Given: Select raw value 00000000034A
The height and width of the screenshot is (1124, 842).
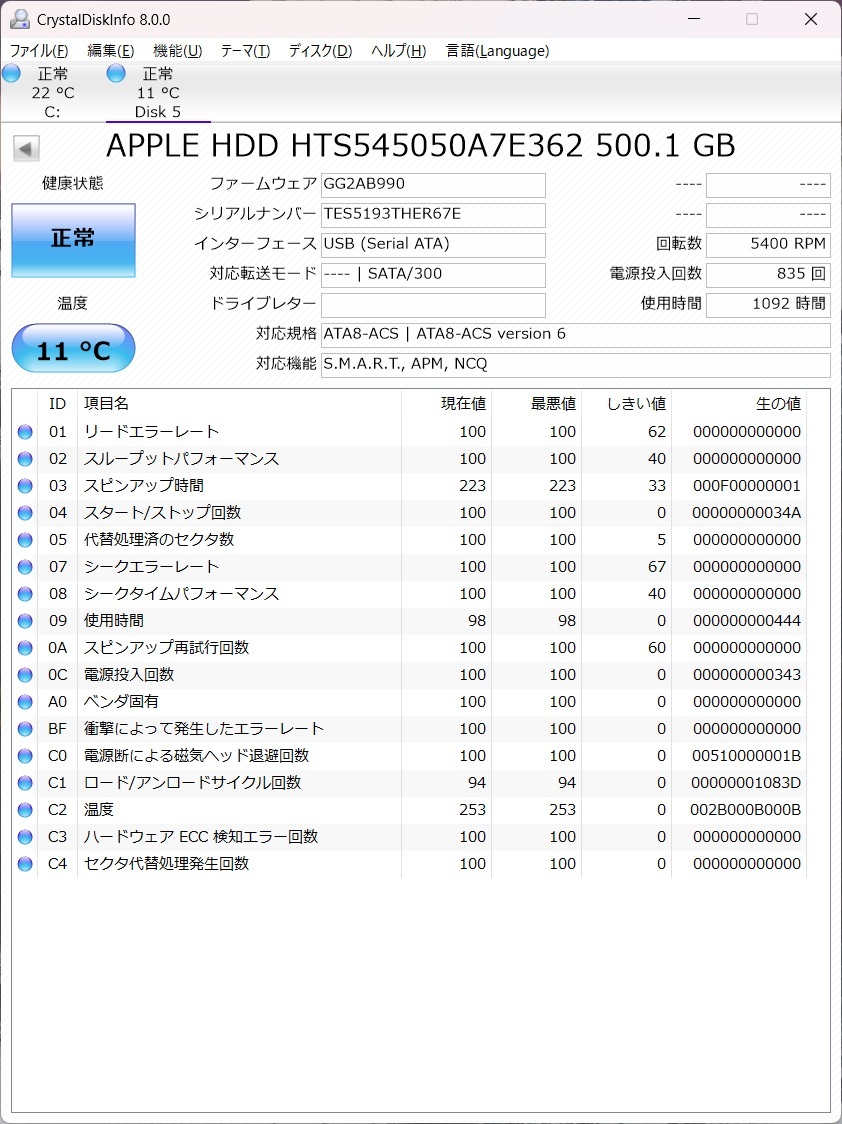Looking at the screenshot, I should click(x=747, y=513).
